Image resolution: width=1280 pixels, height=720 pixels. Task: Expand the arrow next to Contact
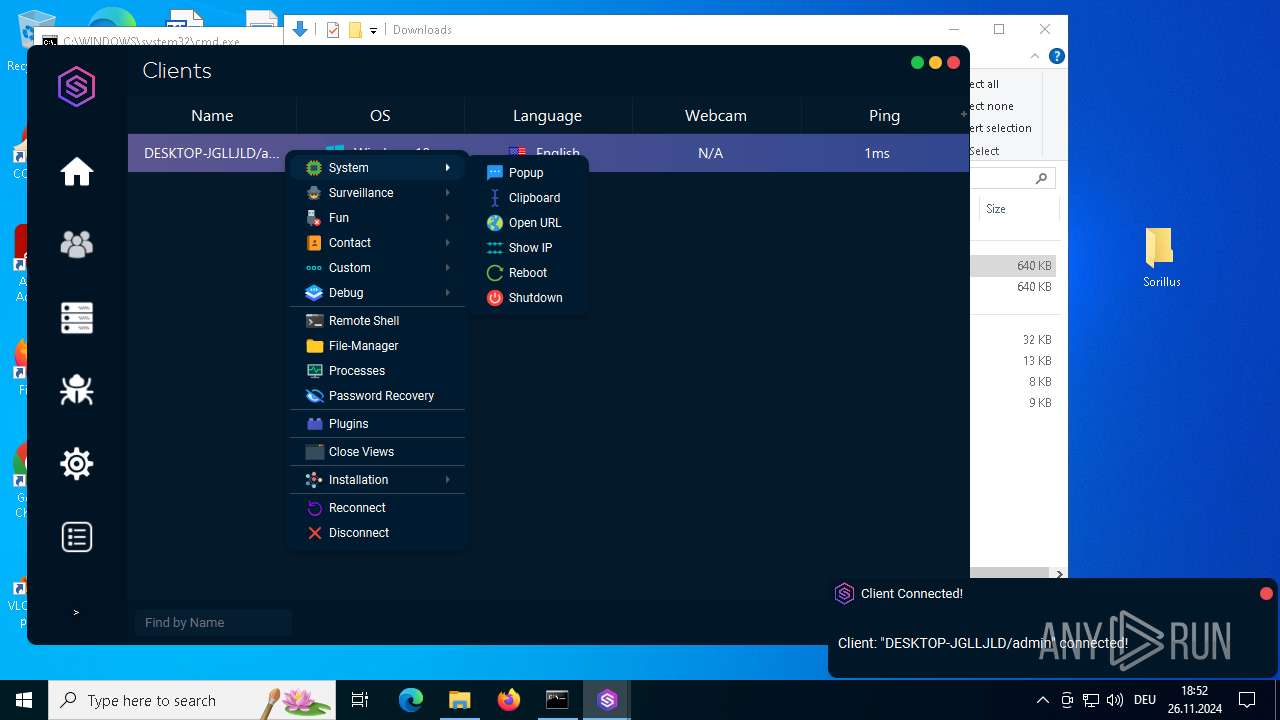(448, 243)
